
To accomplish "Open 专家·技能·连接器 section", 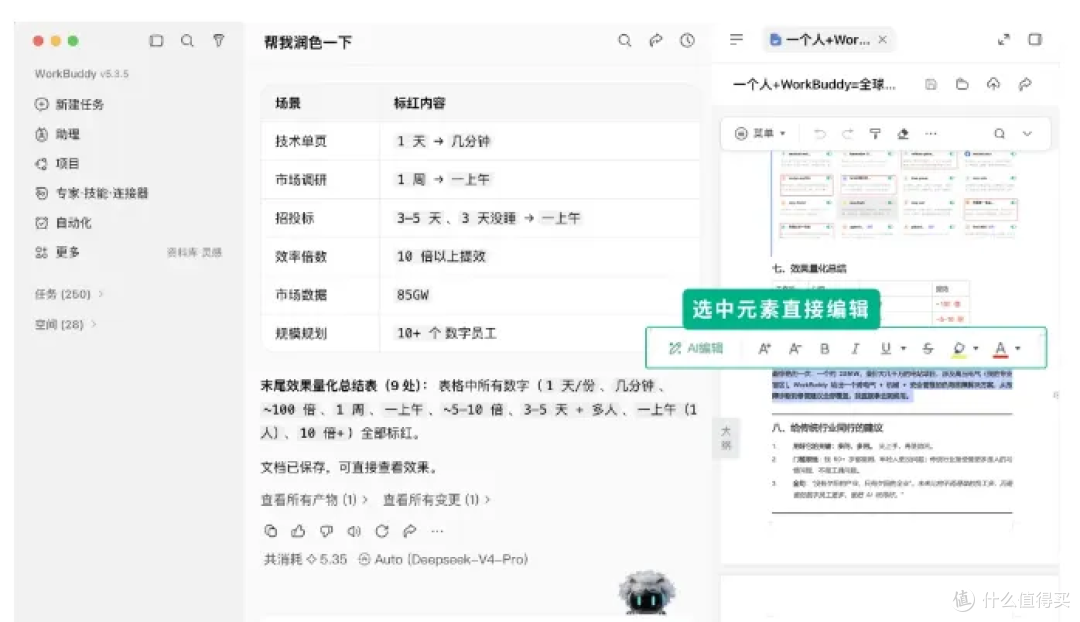I will point(92,194).
